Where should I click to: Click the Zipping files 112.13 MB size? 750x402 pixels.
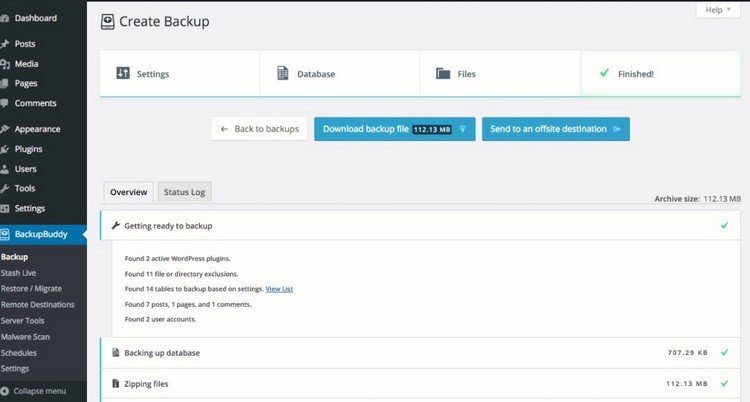point(687,384)
